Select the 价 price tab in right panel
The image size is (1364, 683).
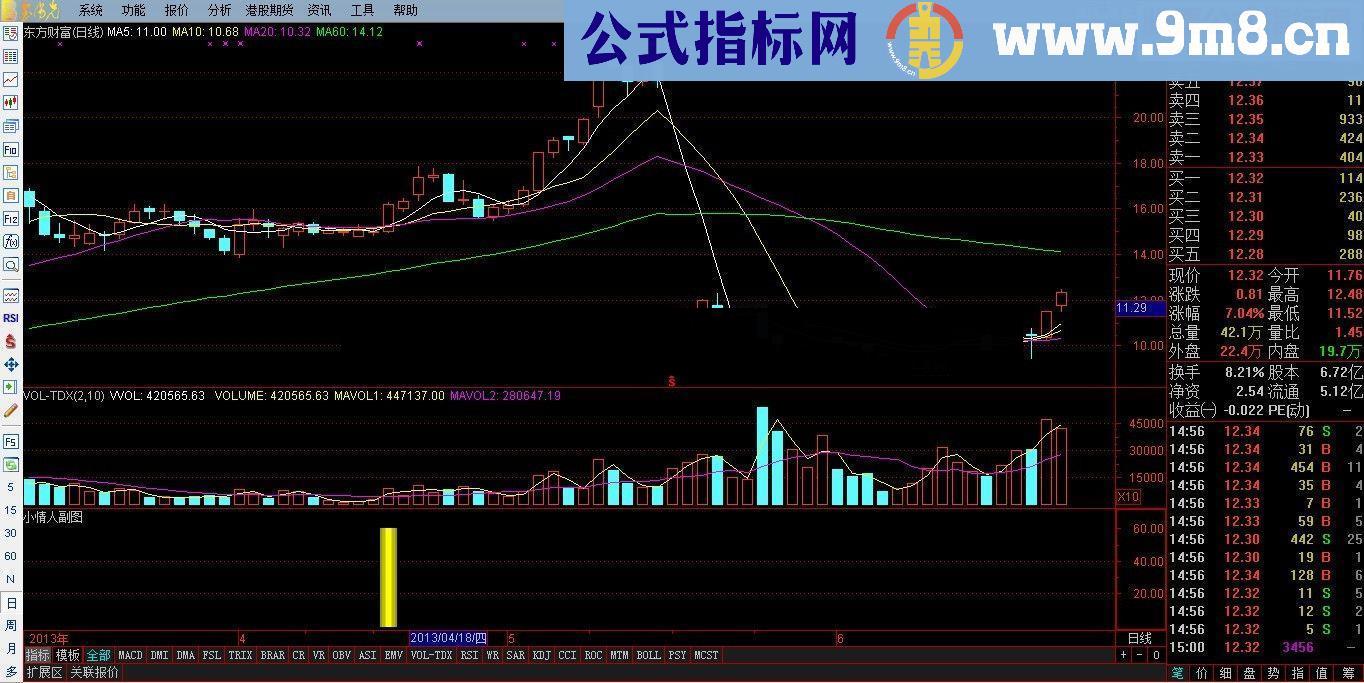coord(1201,673)
